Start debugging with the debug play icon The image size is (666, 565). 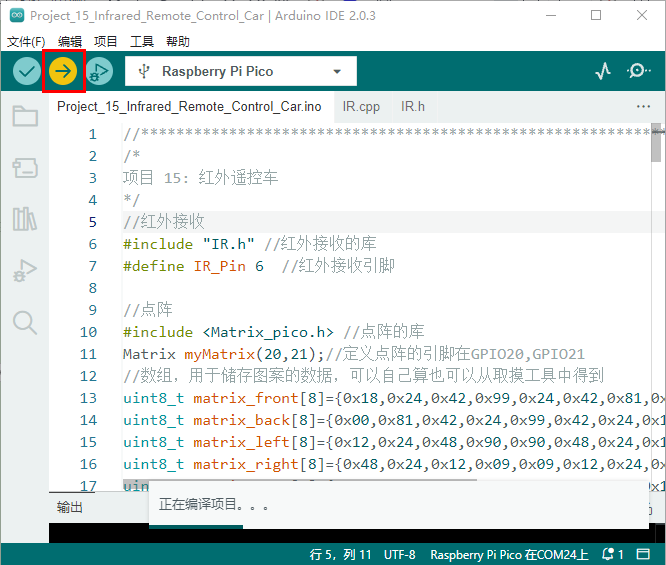pos(99,71)
